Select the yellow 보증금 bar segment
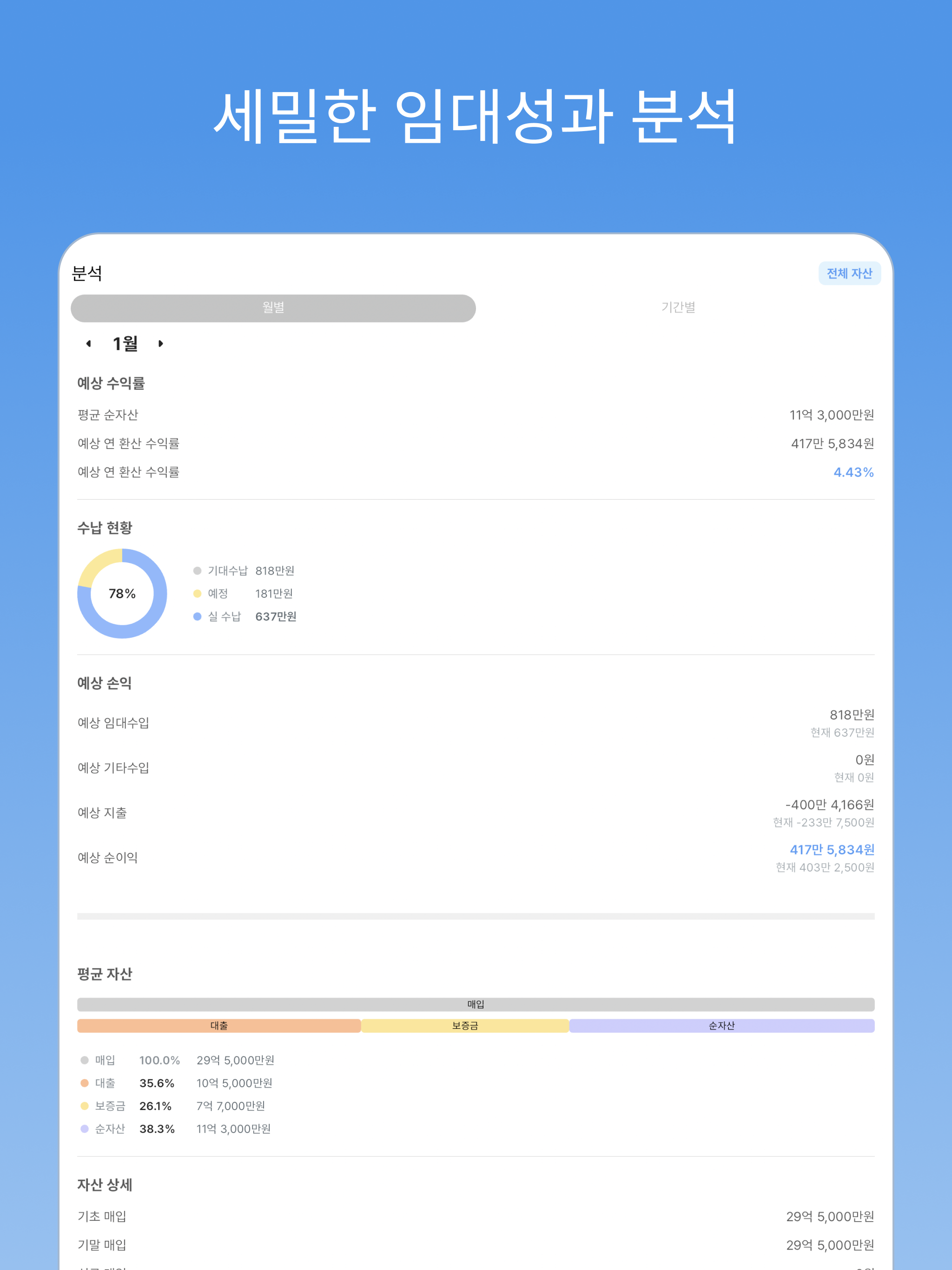The image size is (952, 1270). point(465,1025)
